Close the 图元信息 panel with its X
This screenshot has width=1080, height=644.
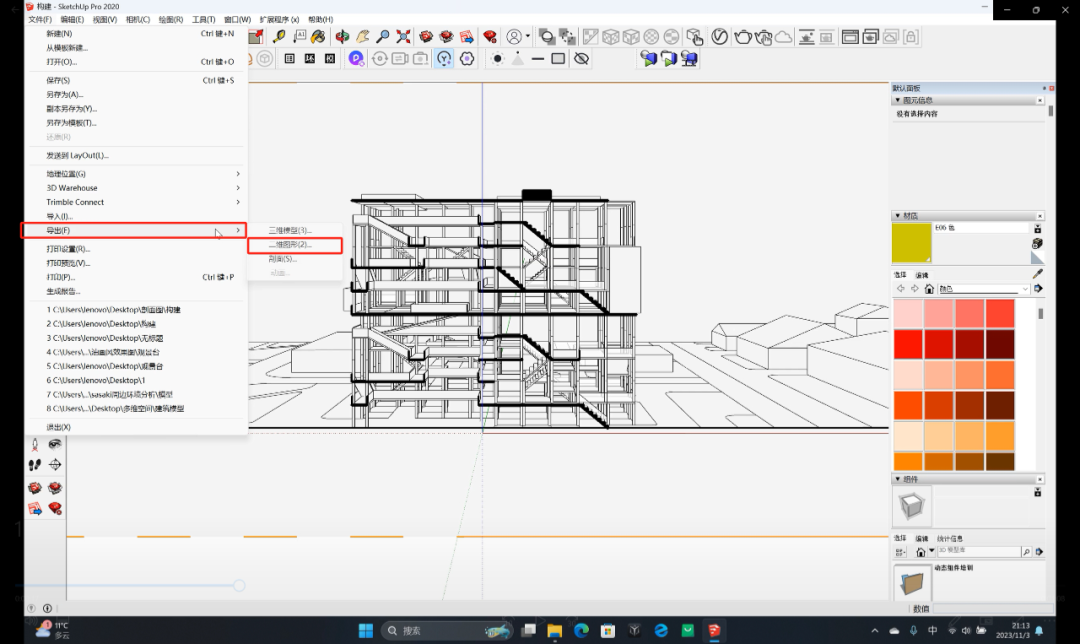[1040, 101]
